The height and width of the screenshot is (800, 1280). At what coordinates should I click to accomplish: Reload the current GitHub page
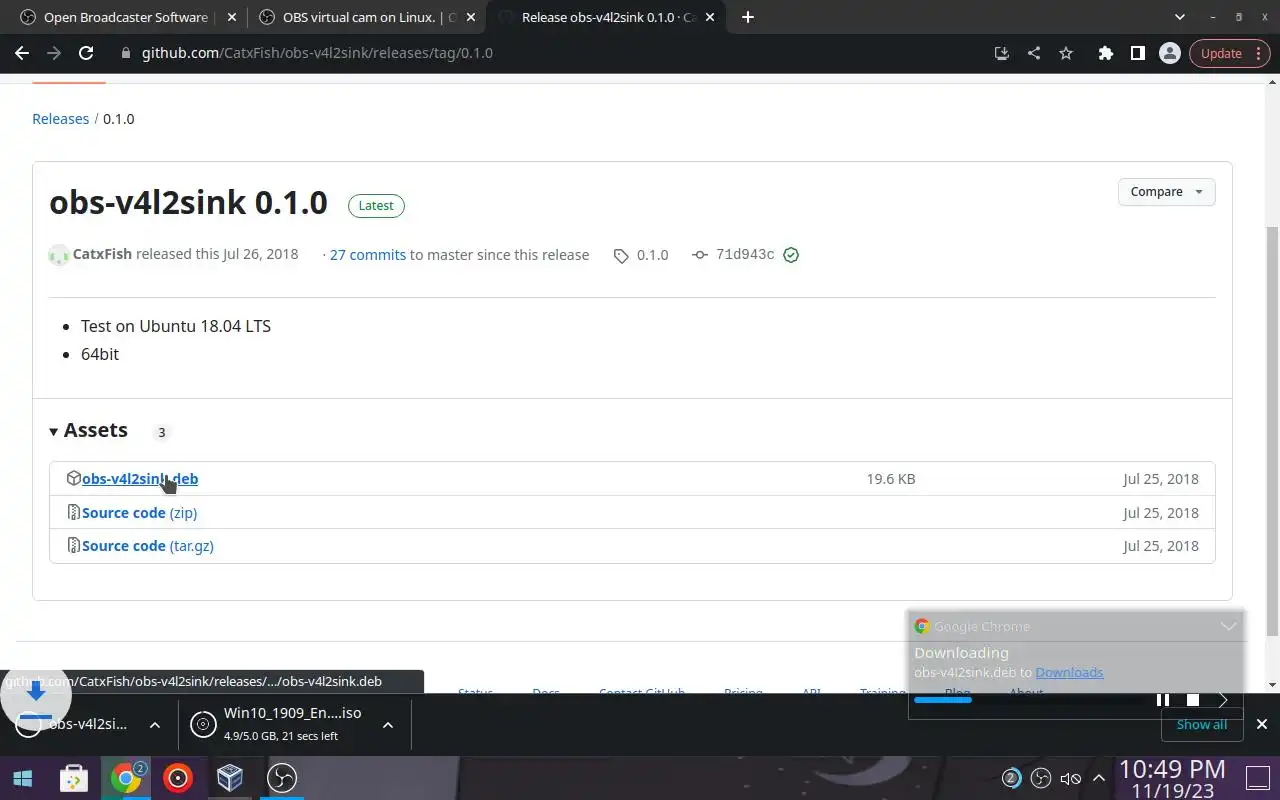[86, 53]
